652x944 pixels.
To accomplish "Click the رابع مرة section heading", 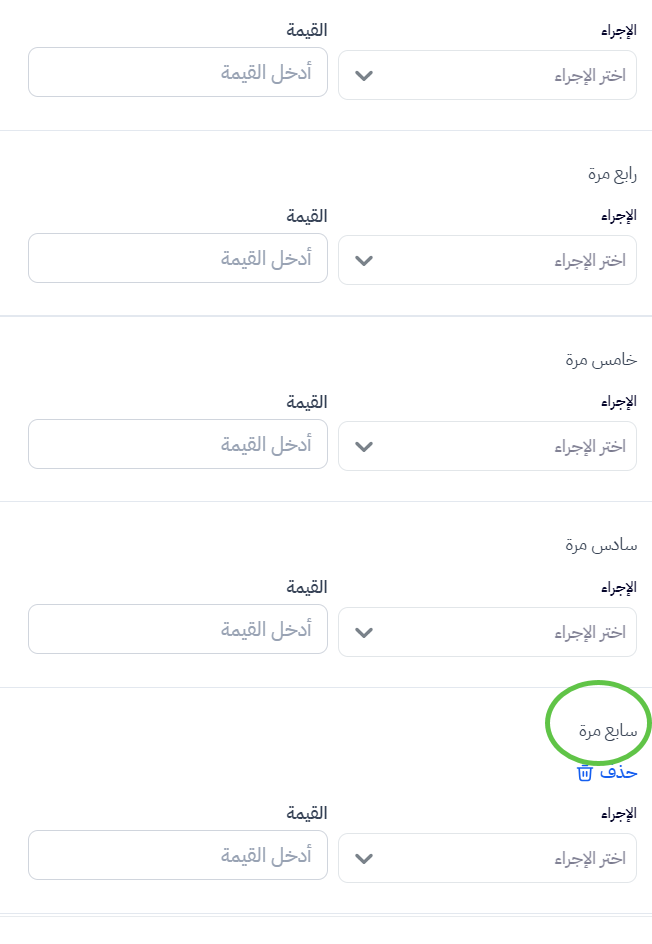I will 612,175.
